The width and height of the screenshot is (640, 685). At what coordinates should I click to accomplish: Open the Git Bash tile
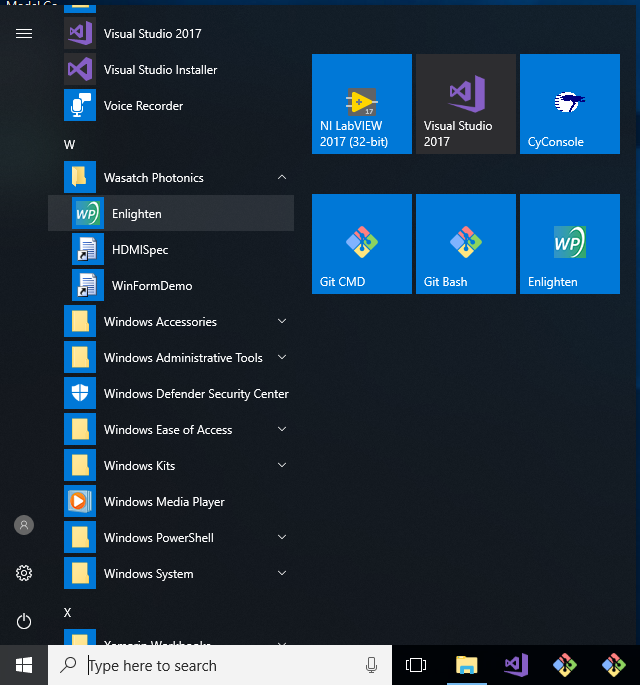(465, 244)
